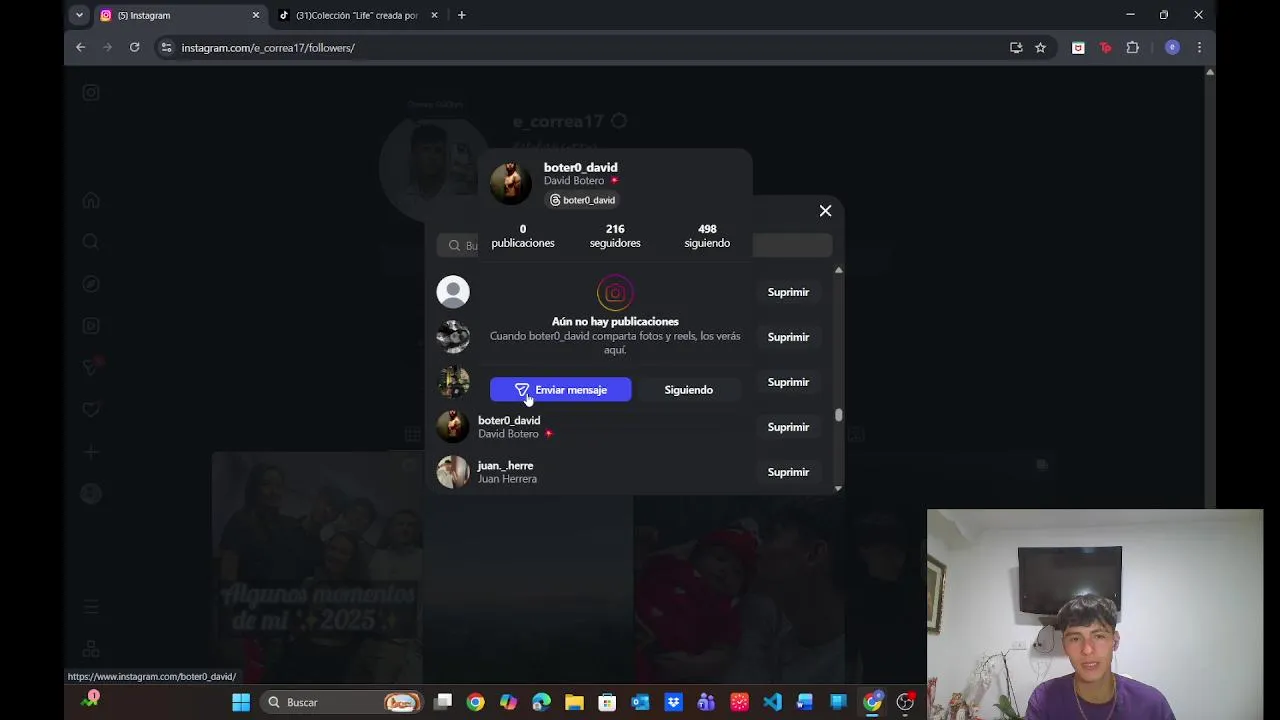Screen dimensions: 1280x720
Task: Open boter0_david row in followers list
Action: [x=509, y=421]
